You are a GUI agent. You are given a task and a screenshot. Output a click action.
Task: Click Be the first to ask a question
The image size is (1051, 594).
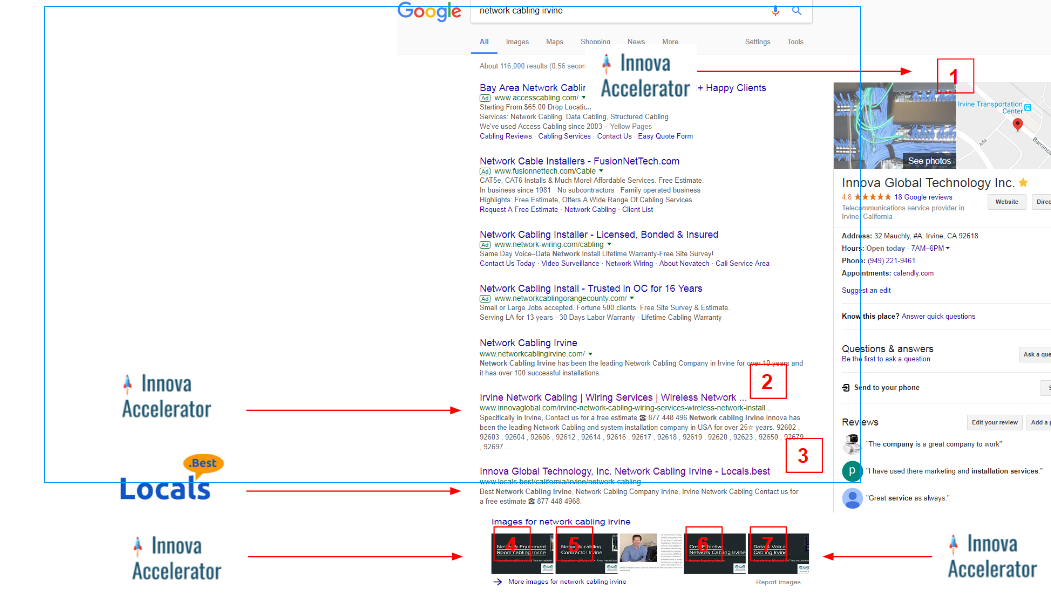[885, 359]
